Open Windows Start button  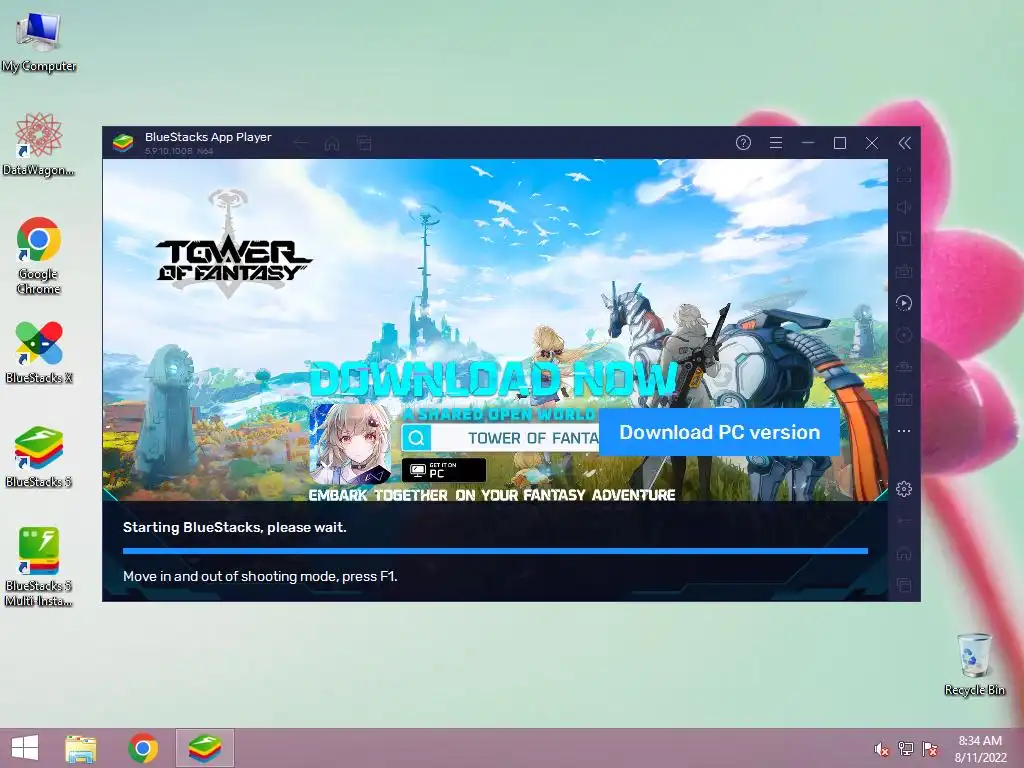click(x=25, y=748)
